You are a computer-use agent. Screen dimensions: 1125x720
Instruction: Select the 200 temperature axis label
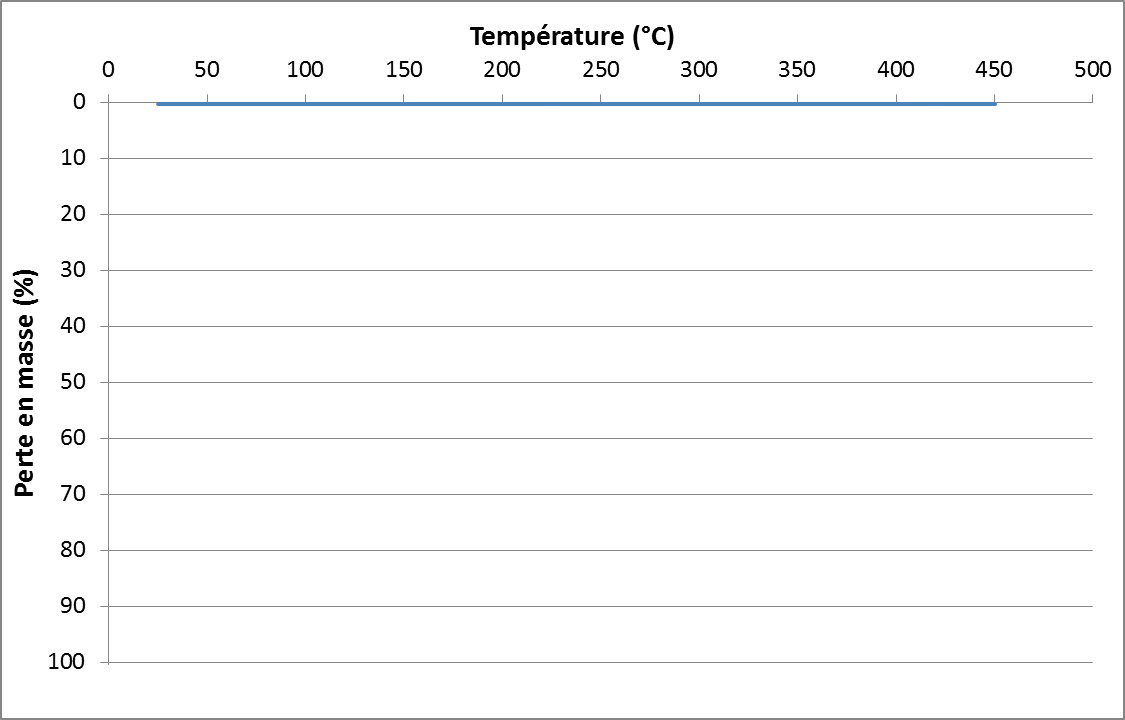click(502, 70)
